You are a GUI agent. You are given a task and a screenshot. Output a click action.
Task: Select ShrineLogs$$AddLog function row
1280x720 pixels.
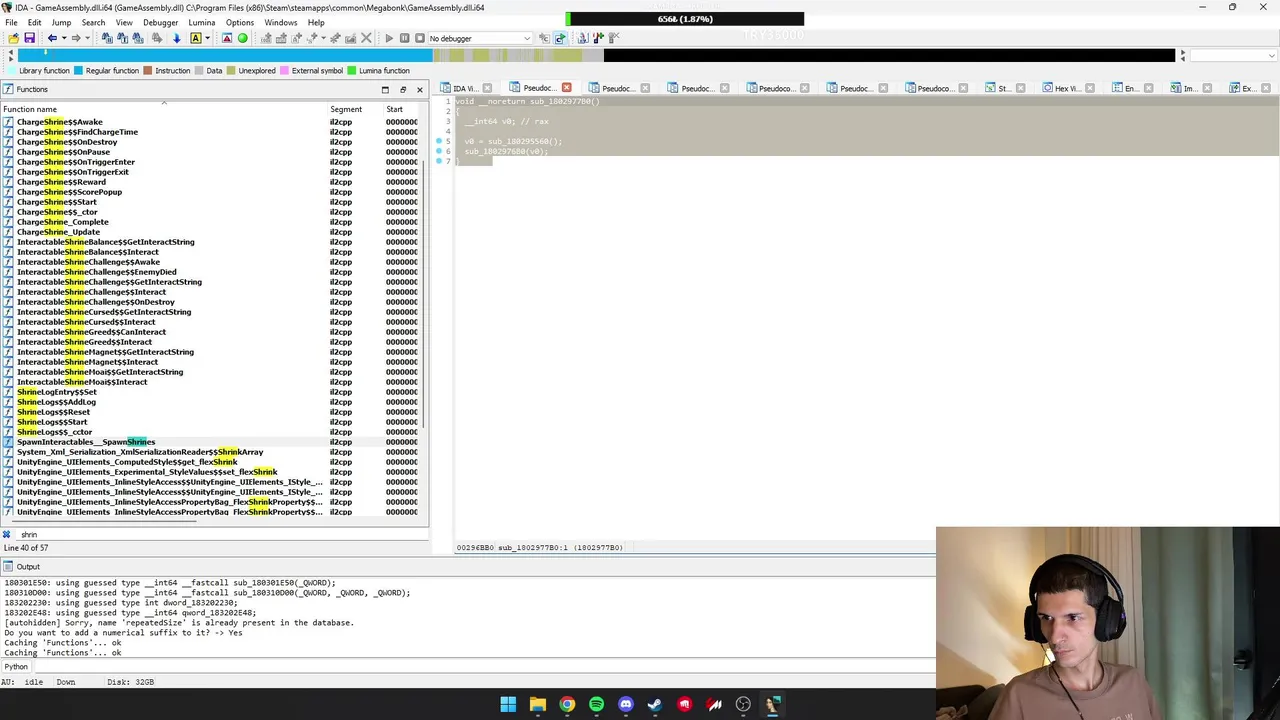click(210, 402)
